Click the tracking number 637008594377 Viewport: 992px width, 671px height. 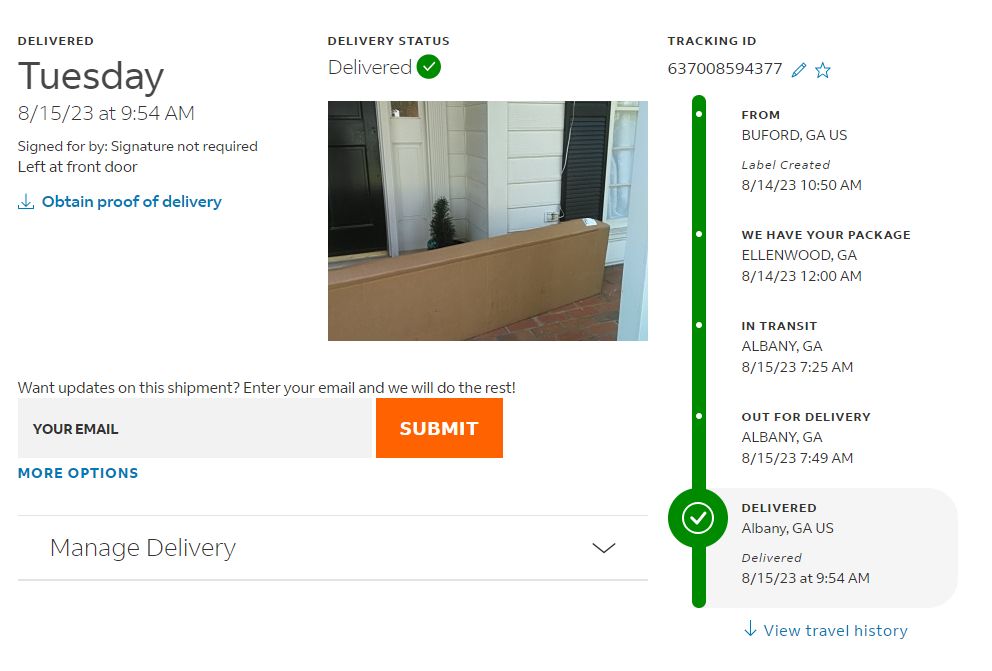[725, 69]
